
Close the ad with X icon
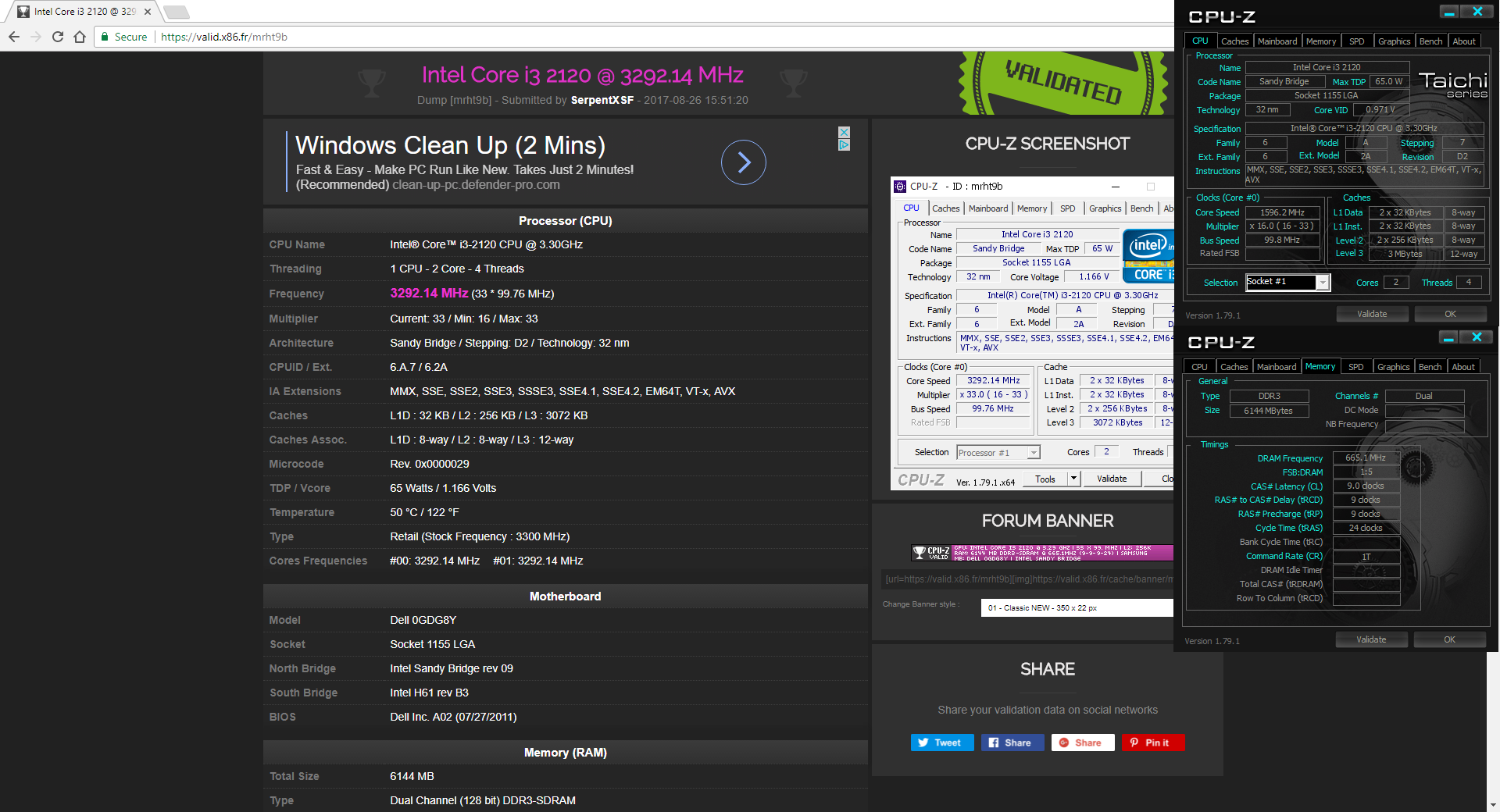tap(844, 132)
